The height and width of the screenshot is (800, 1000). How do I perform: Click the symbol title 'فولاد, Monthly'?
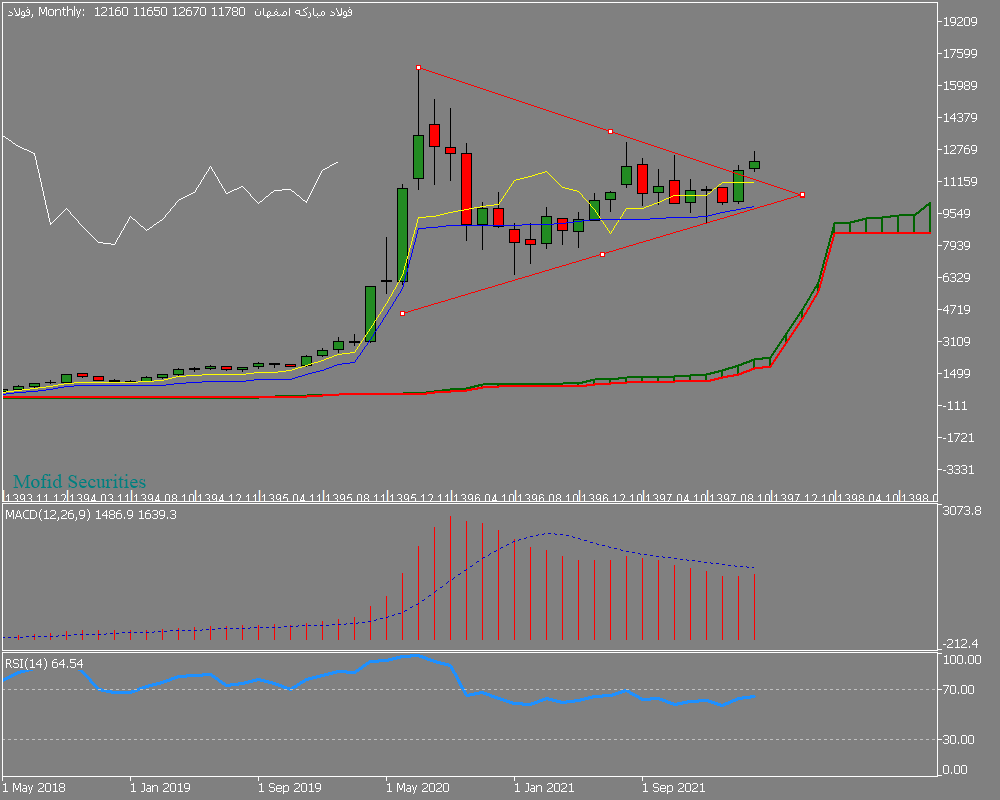pos(45,11)
